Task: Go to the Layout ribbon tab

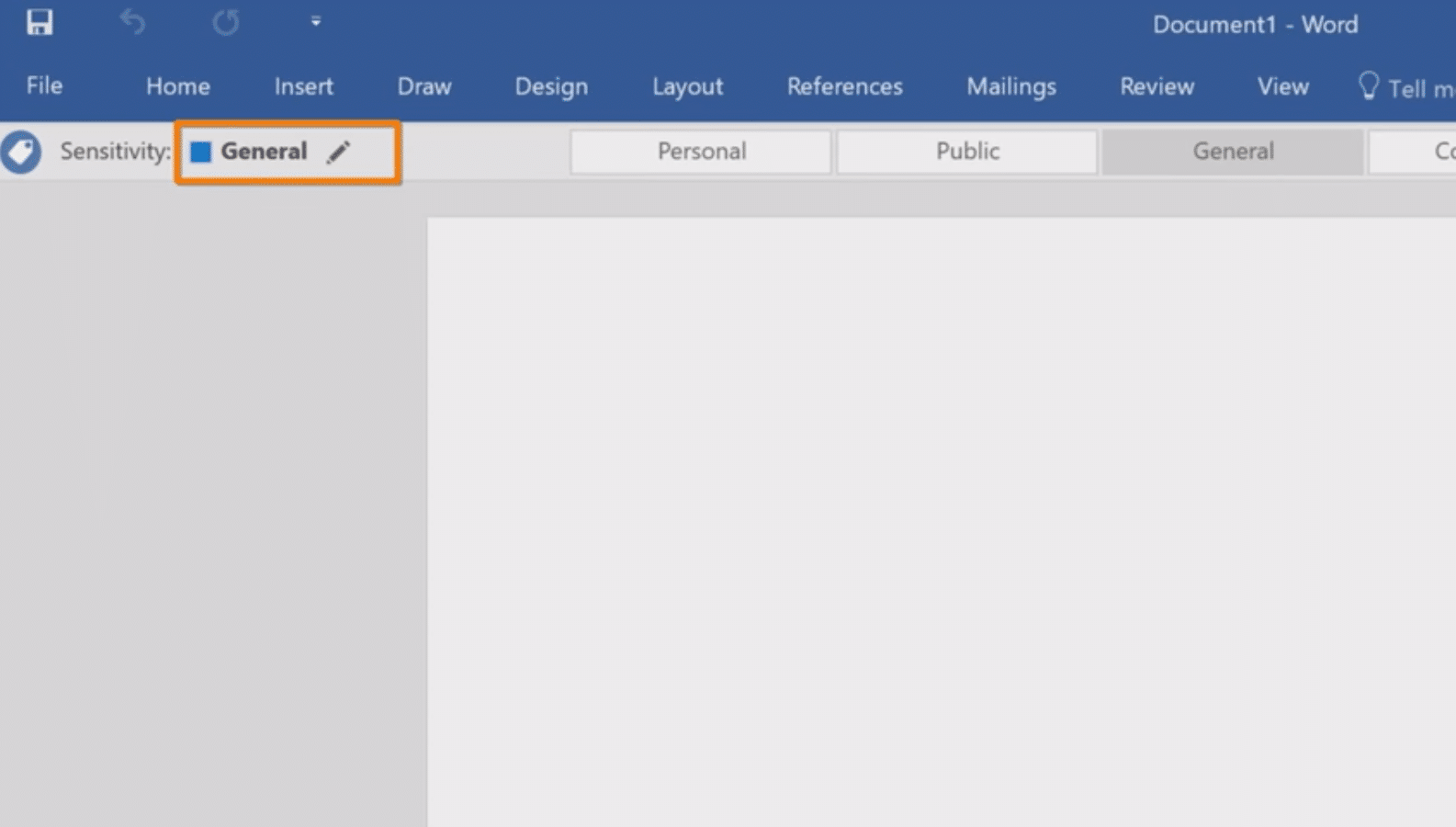Action: coord(687,86)
